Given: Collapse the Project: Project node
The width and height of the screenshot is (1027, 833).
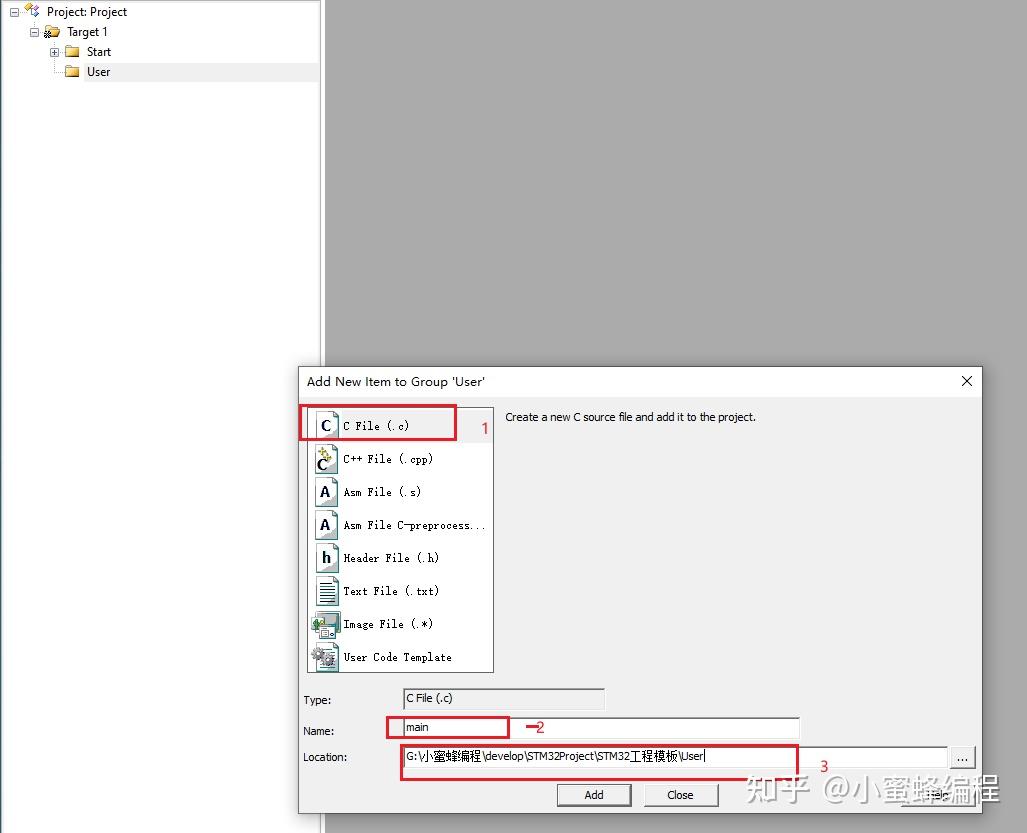Looking at the screenshot, I should tap(14, 12).
